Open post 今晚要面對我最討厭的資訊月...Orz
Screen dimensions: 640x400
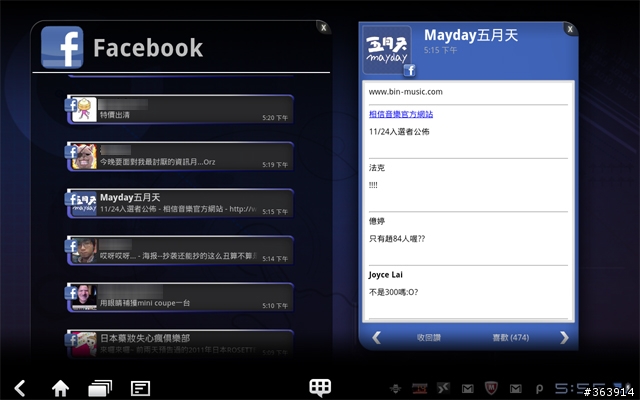click(x=180, y=156)
